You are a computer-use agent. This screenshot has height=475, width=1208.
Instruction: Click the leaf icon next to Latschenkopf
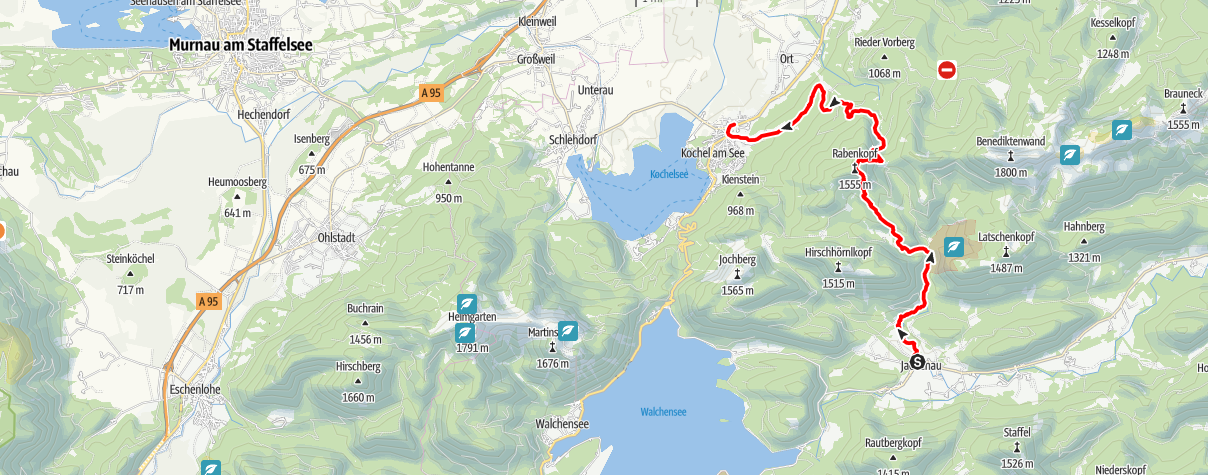pyautogui.click(x=955, y=247)
